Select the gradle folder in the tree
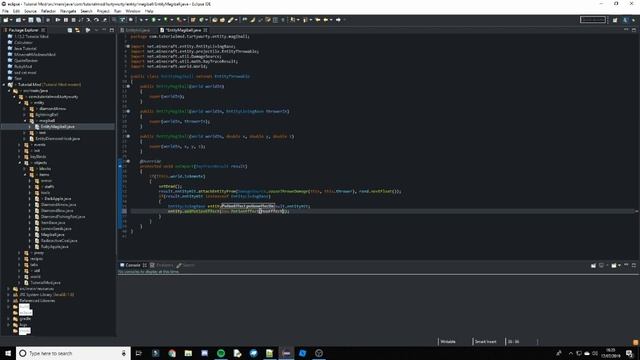The height and width of the screenshot is (360, 640). [x=25, y=319]
